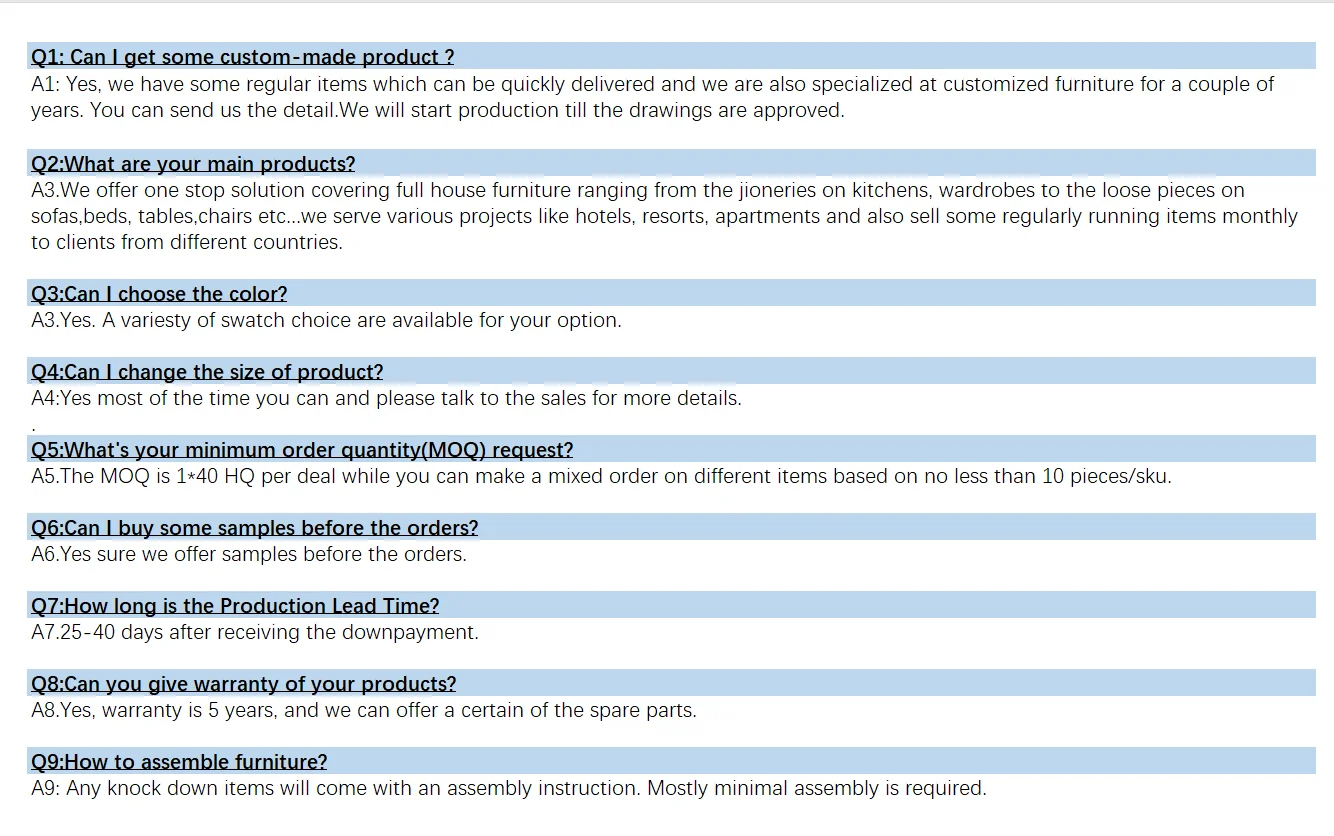Click the line starting 'A3.We offer one stop solution'
Screen dimensions: 1334x836
tap(637, 190)
